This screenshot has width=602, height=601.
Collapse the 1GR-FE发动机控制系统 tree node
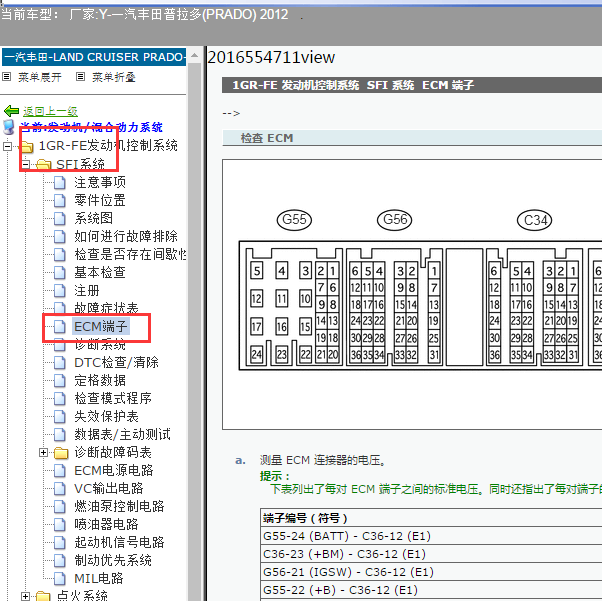(x=7, y=146)
